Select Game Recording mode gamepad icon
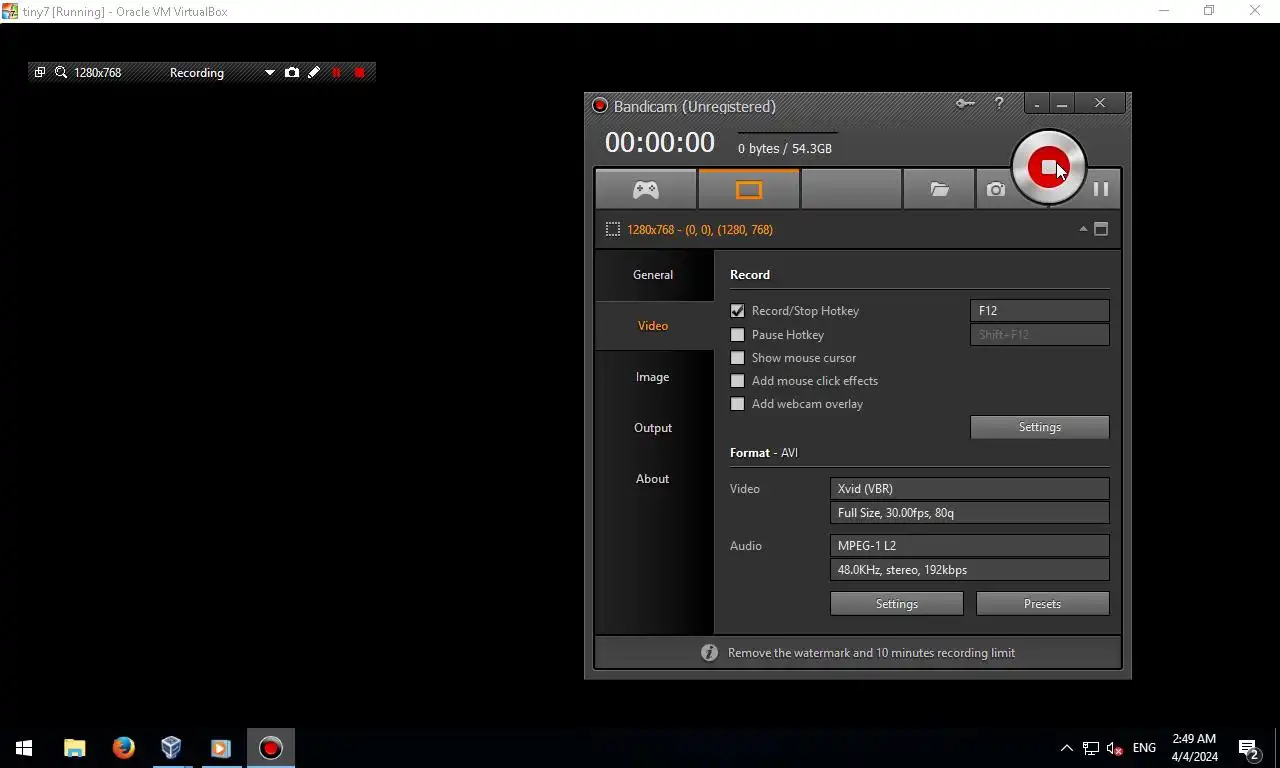Image resolution: width=1280 pixels, height=768 pixels. [x=646, y=189]
